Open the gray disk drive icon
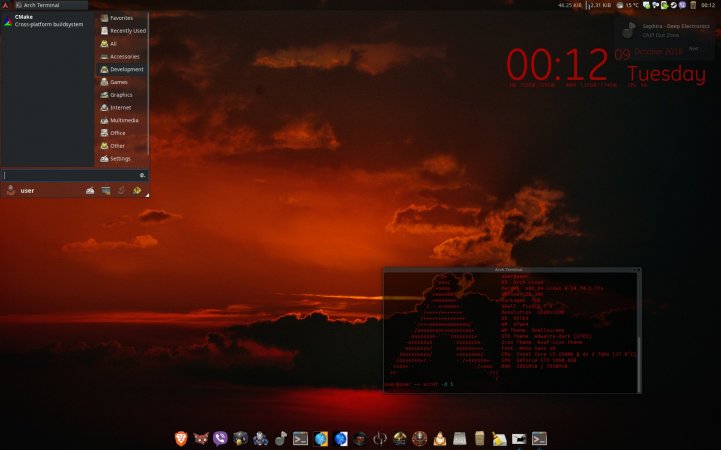This screenshot has height=450, width=721. pyautogui.click(x=459, y=439)
